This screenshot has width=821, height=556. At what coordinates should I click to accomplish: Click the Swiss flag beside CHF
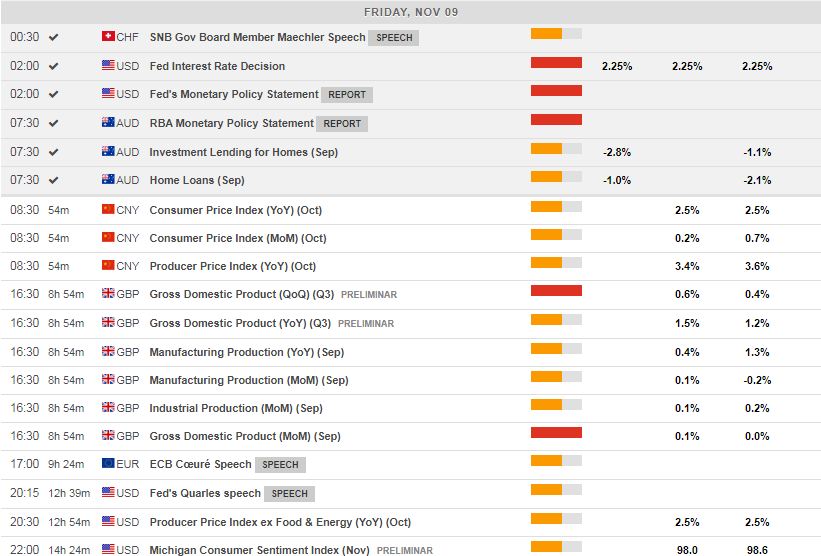tap(108, 37)
